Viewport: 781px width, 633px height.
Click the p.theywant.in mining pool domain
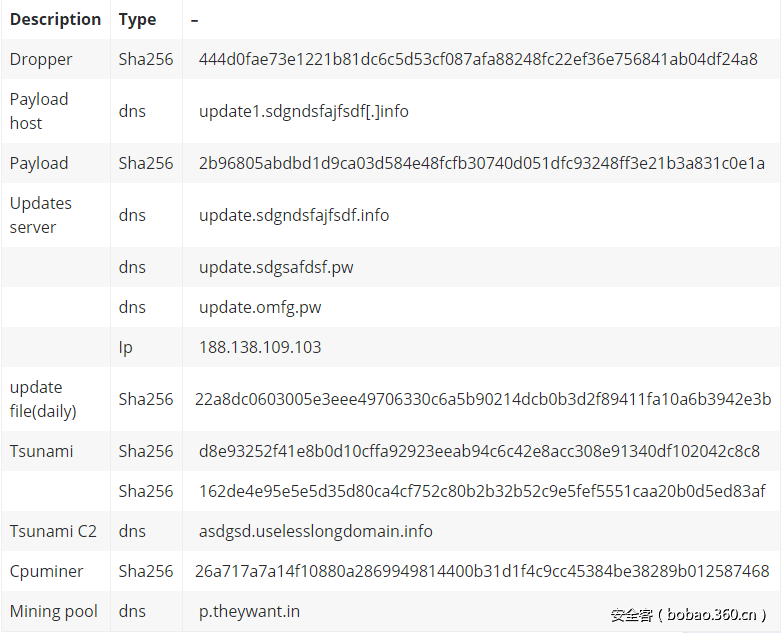(249, 611)
